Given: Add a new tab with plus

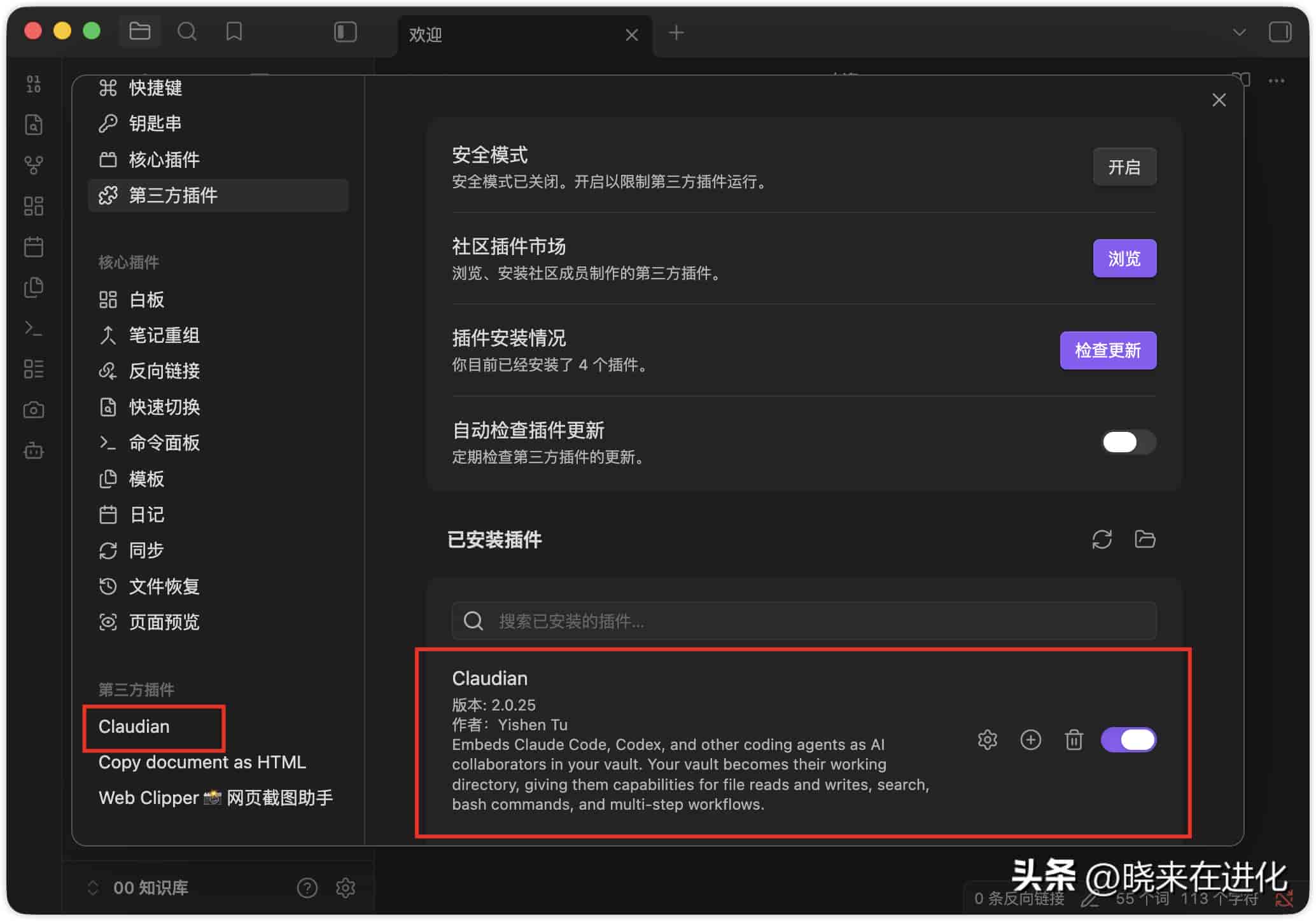Looking at the screenshot, I should (x=676, y=32).
